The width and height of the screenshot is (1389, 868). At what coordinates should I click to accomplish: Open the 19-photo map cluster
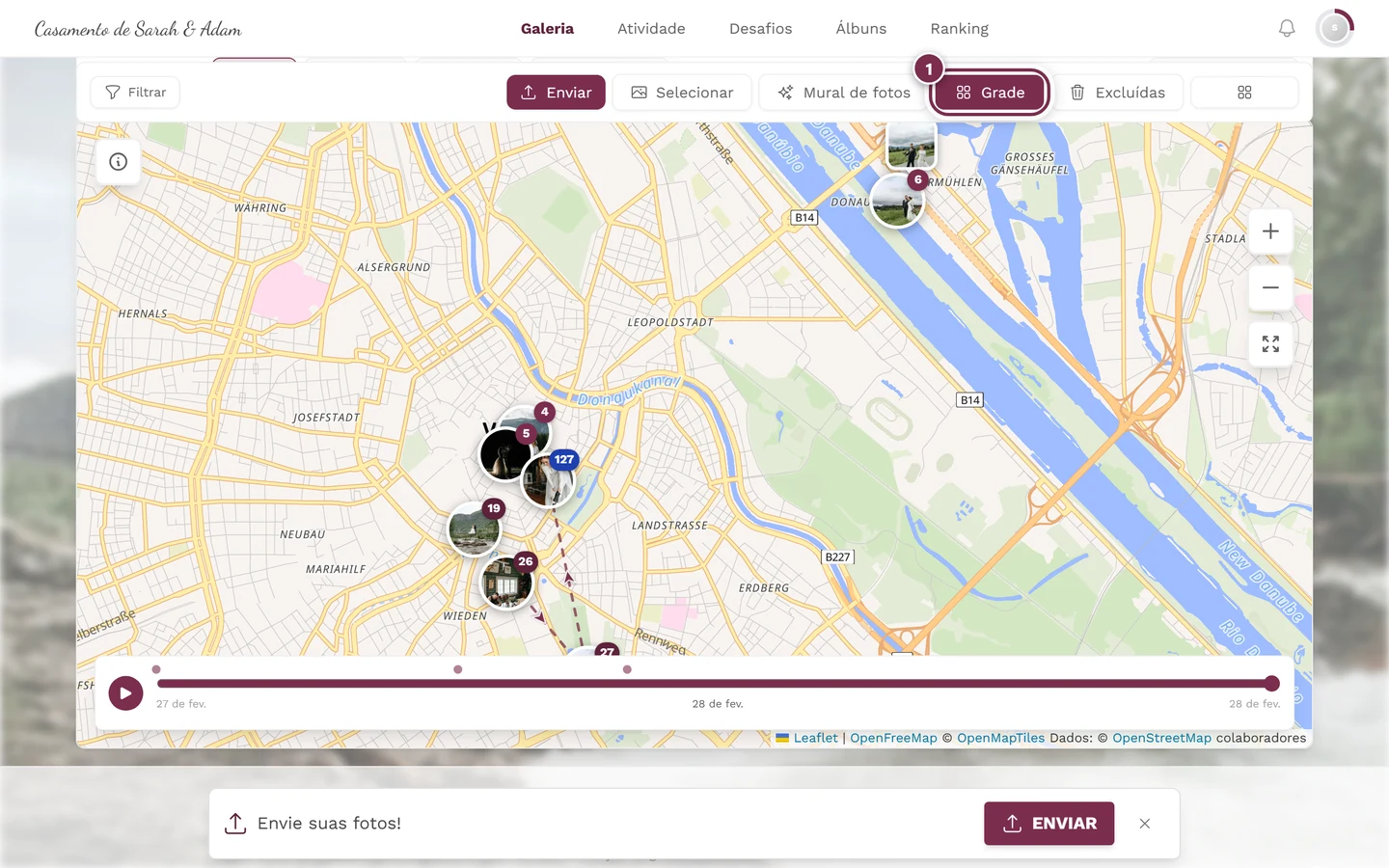coord(475,528)
